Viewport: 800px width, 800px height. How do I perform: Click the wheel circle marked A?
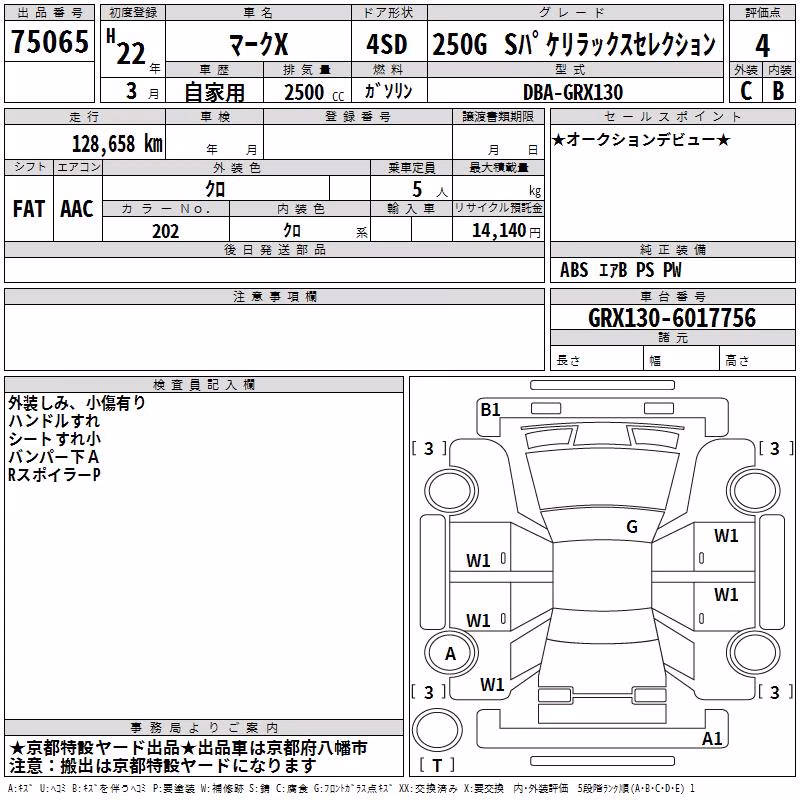[451, 653]
